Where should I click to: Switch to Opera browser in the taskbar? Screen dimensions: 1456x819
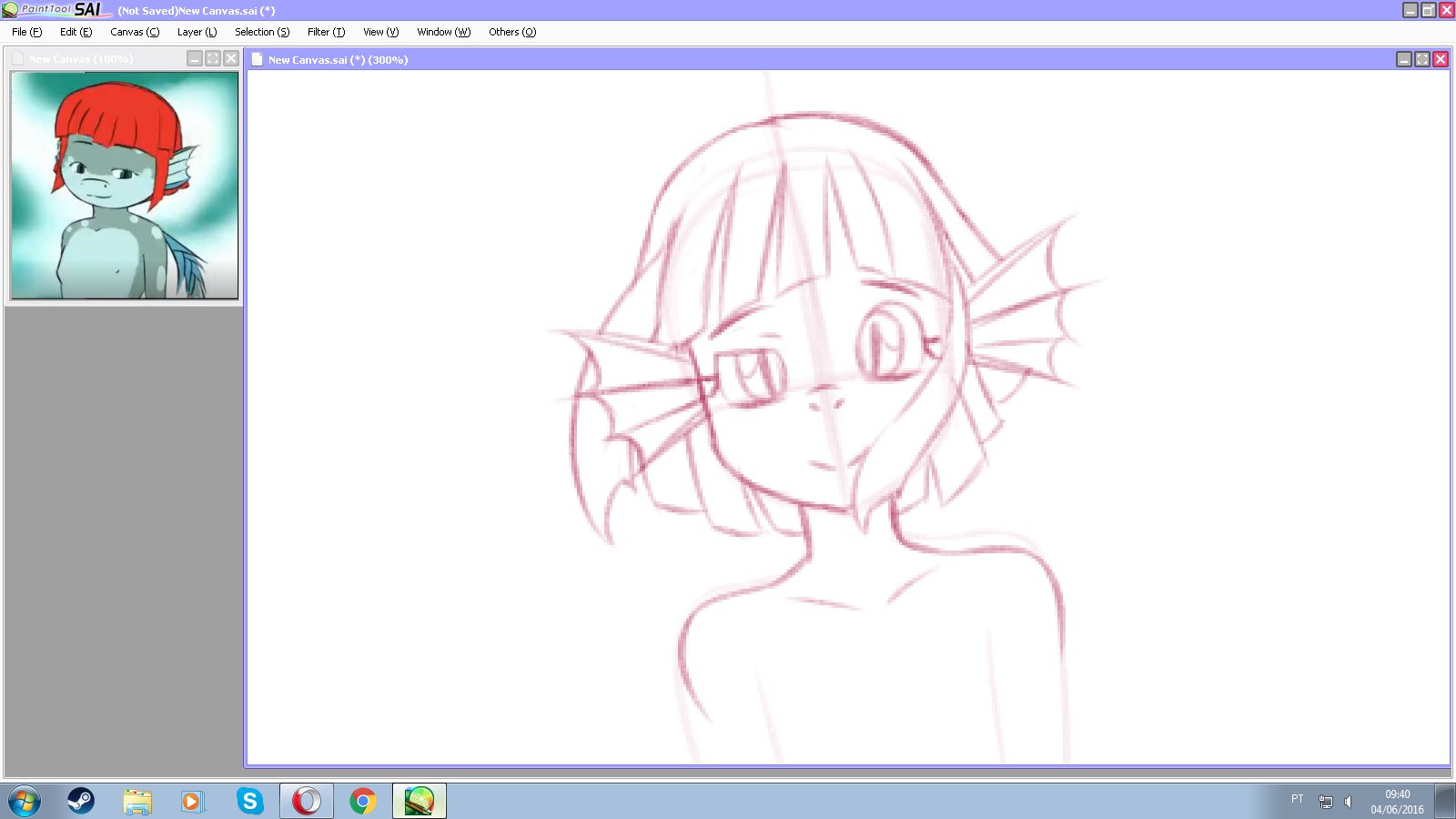pos(307,801)
